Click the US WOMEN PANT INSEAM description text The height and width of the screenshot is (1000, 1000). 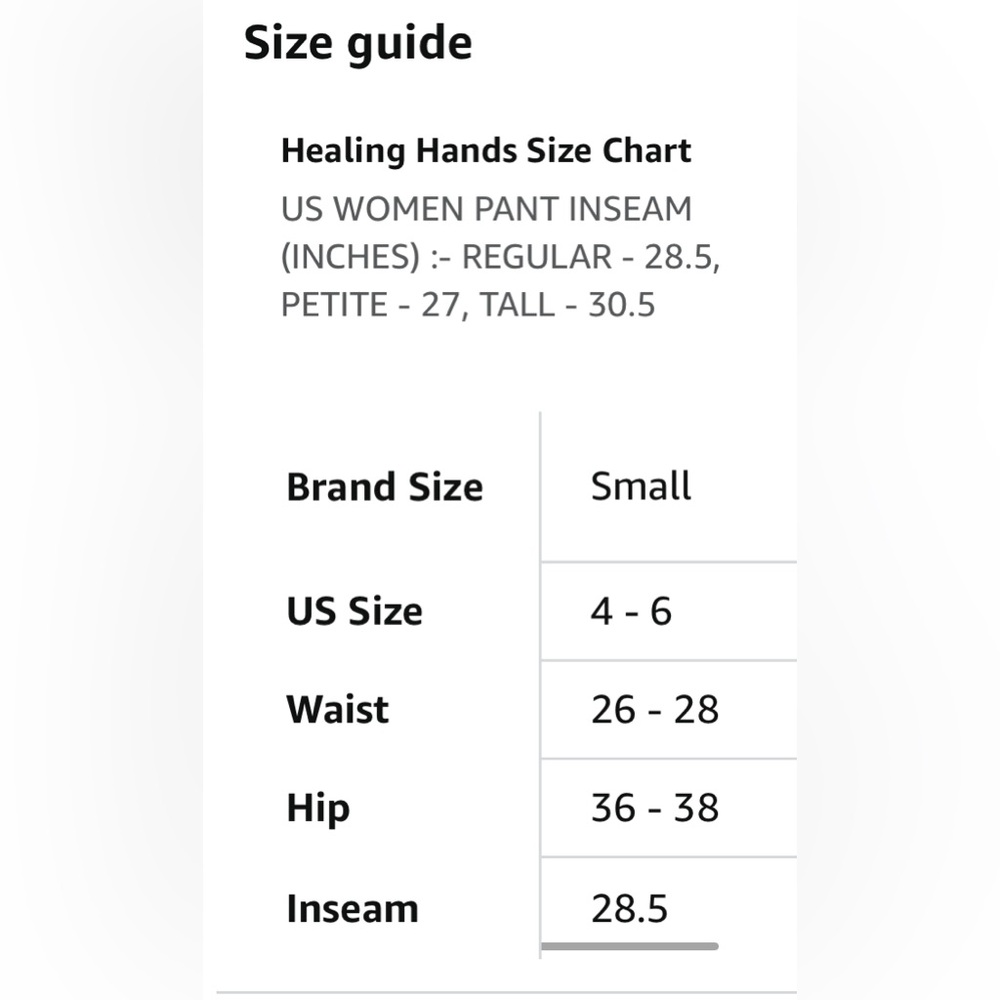point(501,256)
